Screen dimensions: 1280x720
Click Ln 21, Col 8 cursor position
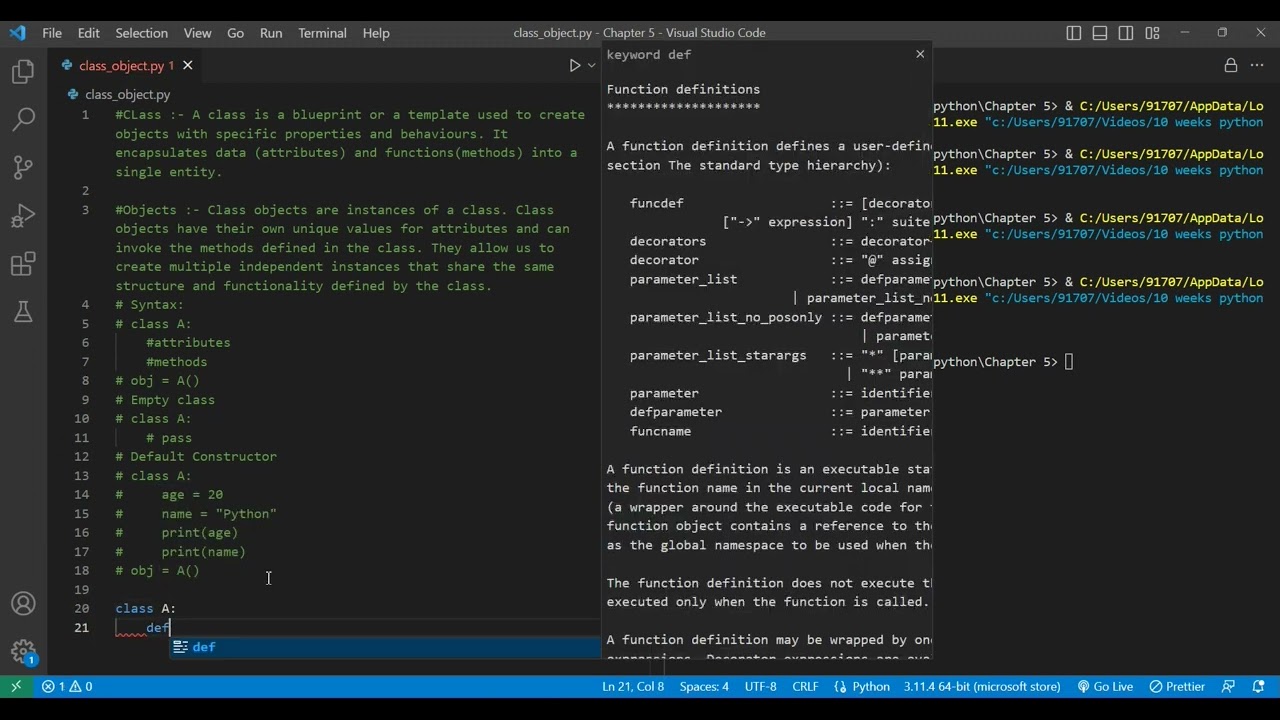(x=633, y=687)
